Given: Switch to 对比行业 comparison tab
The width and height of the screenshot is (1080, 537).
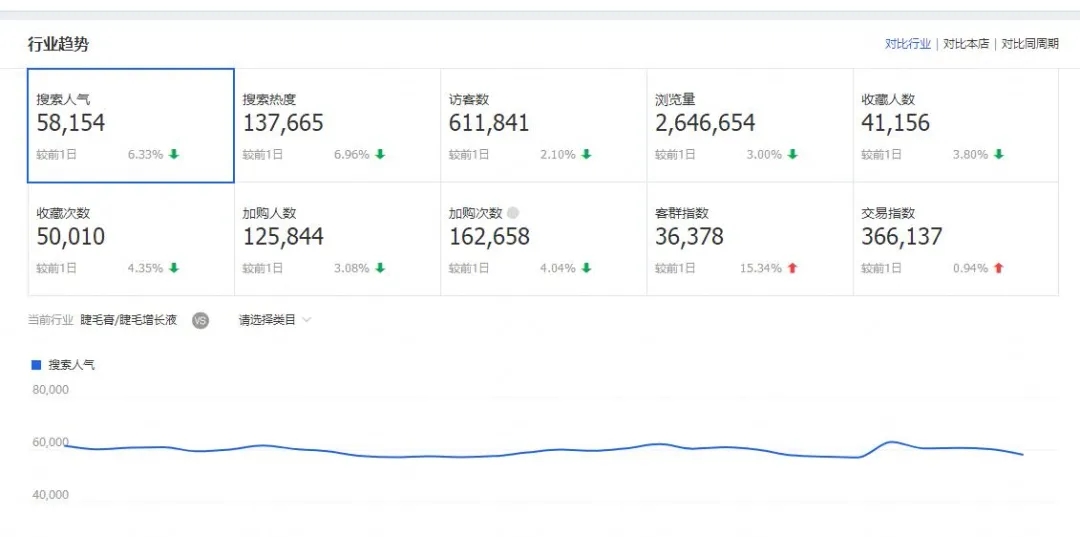Looking at the screenshot, I should pos(907,44).
